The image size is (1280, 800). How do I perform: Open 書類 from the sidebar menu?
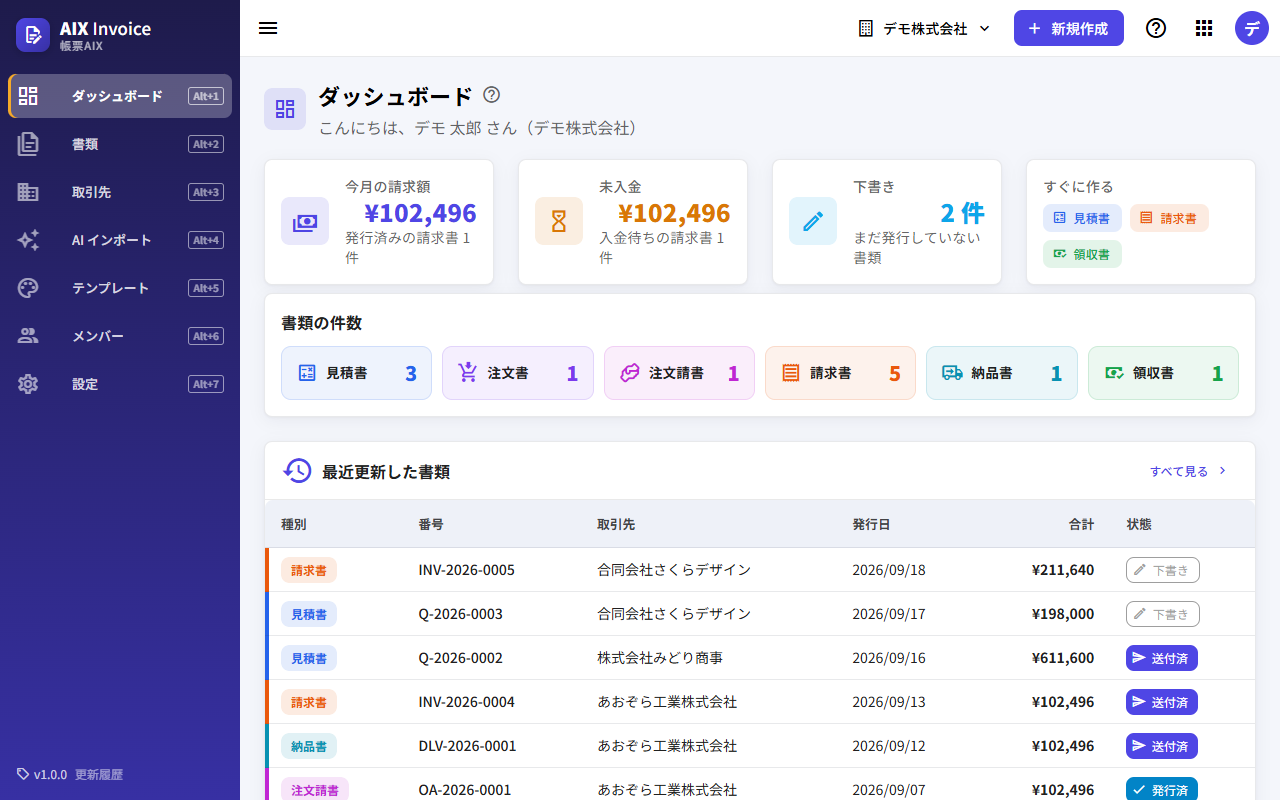(120, 144)
